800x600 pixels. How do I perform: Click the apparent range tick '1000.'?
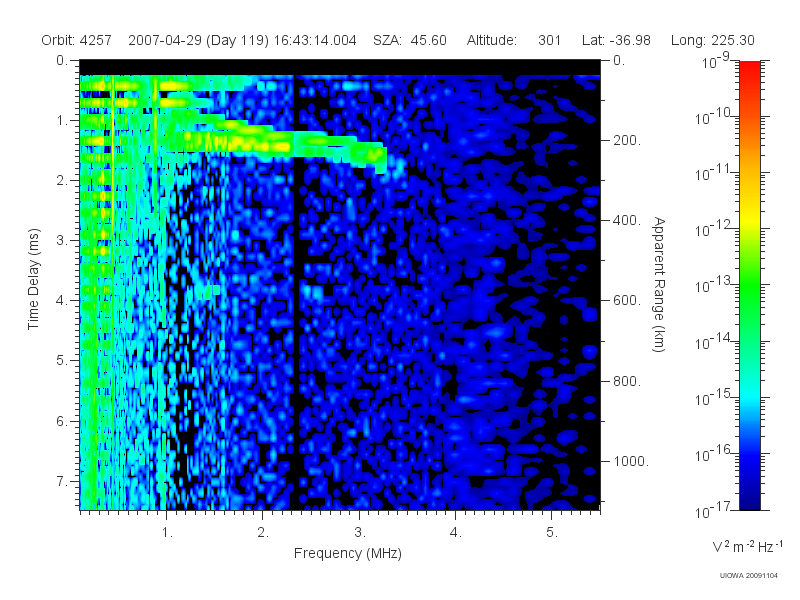(x=631, y=461)
